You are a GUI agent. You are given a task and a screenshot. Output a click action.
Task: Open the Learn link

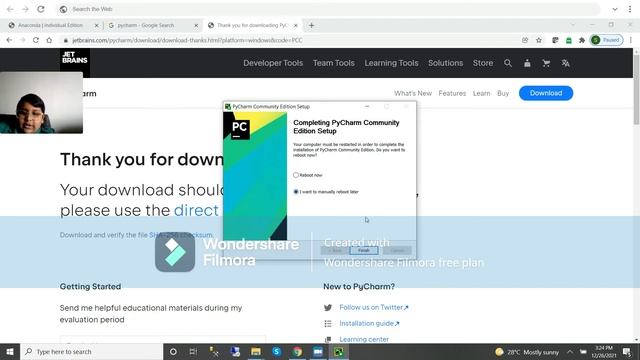click(x=481, y=93)
